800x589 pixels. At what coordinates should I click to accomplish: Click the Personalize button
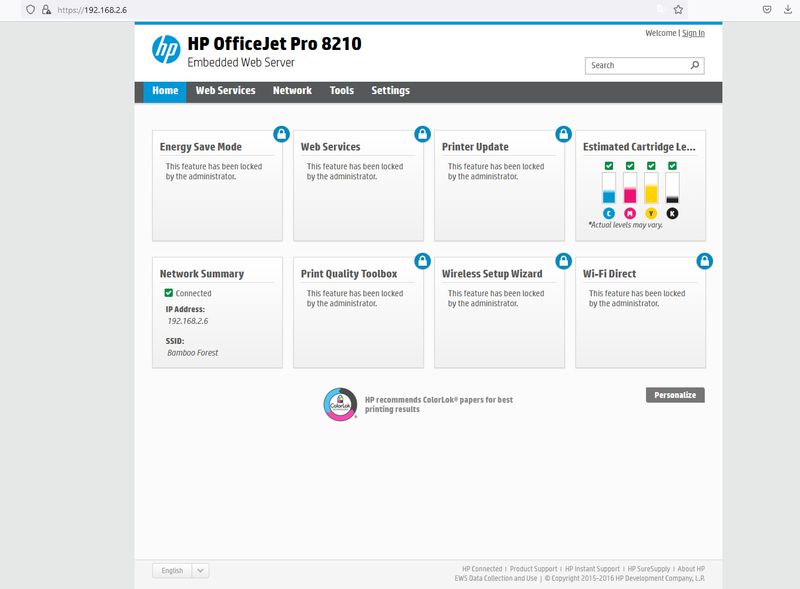(x=675, y=395)
